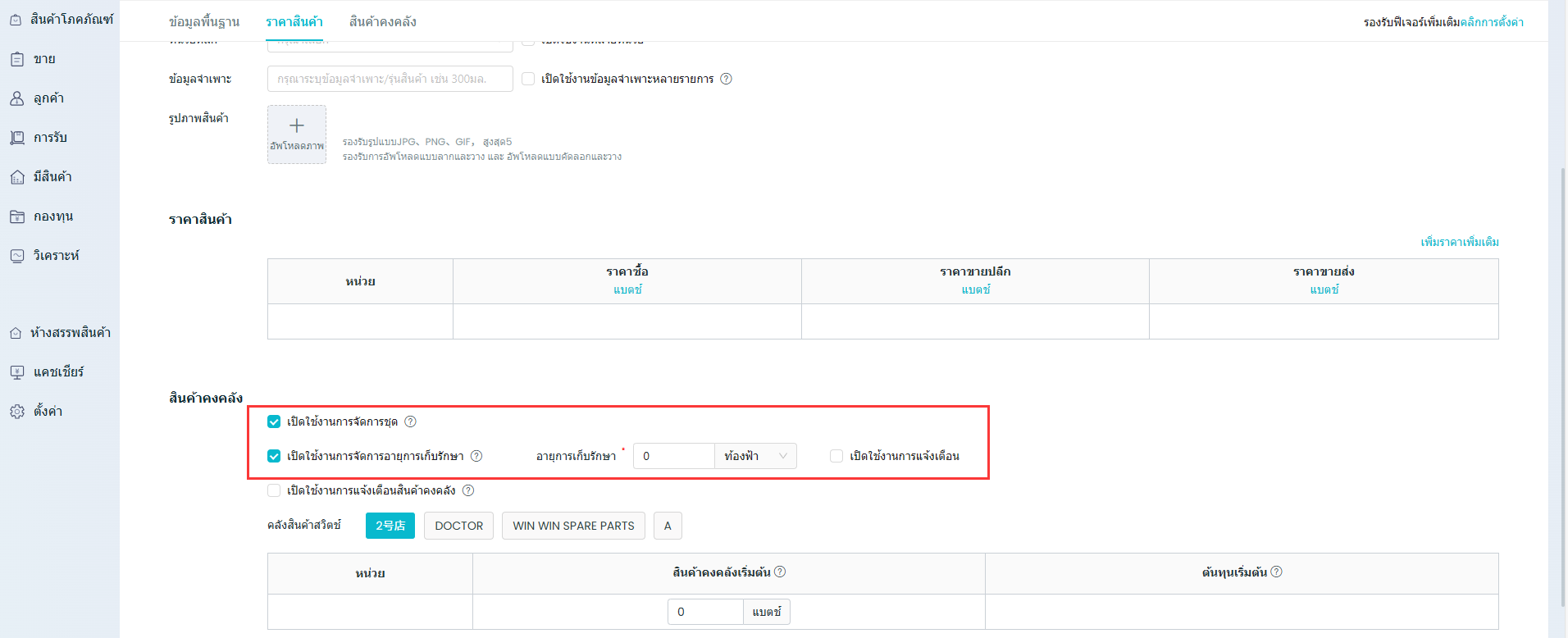Click the ข้อมูลจำเพาะ text input field
Viewport: 1568px width, 638px height.
[x=390, y=79]
